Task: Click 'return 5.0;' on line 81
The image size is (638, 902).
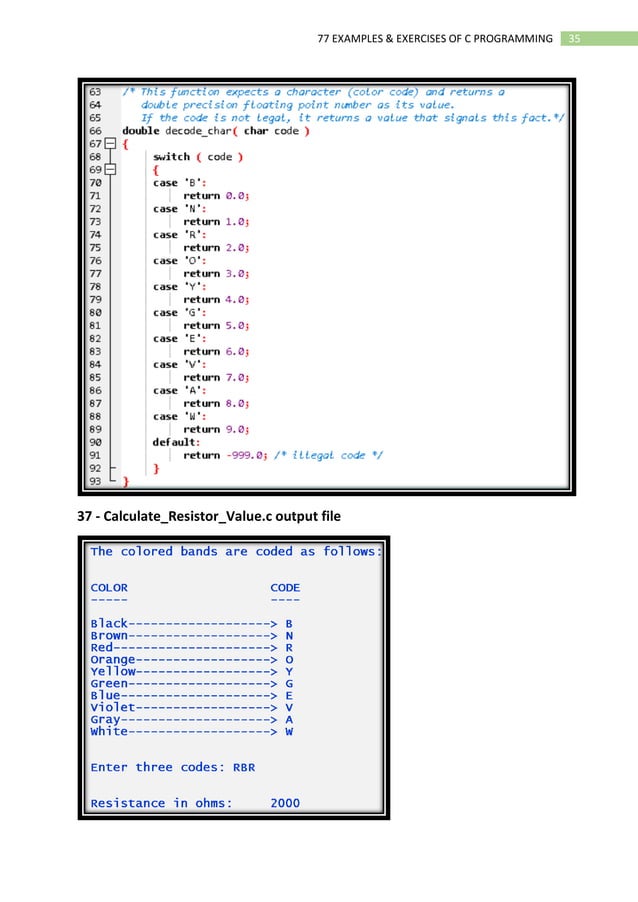Action: 216,325
